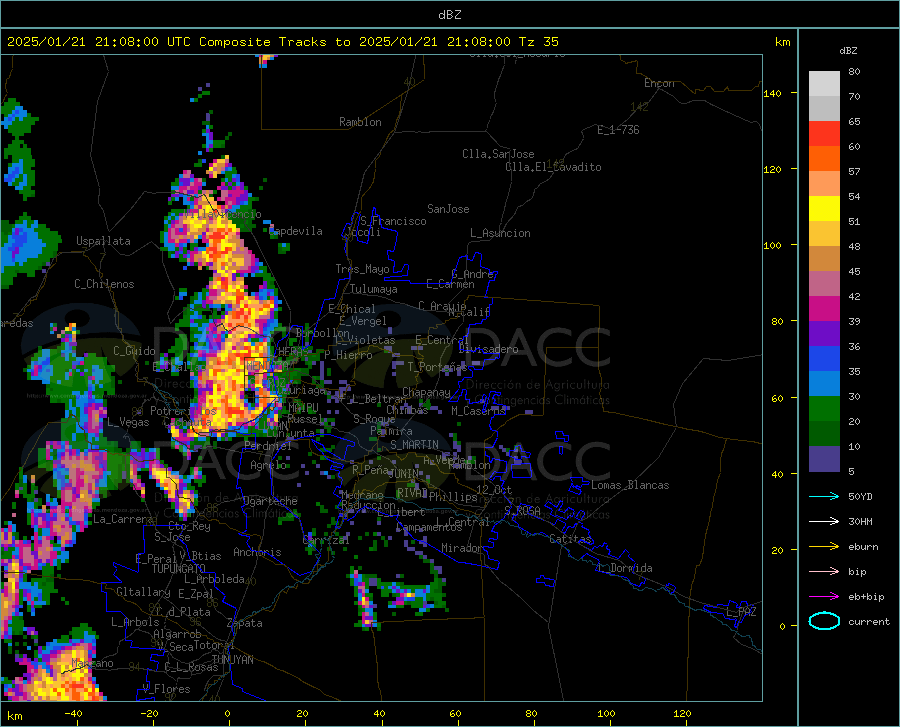
Task: Click the 'S_Francisco' place label
Action: [x=393, y=221]
